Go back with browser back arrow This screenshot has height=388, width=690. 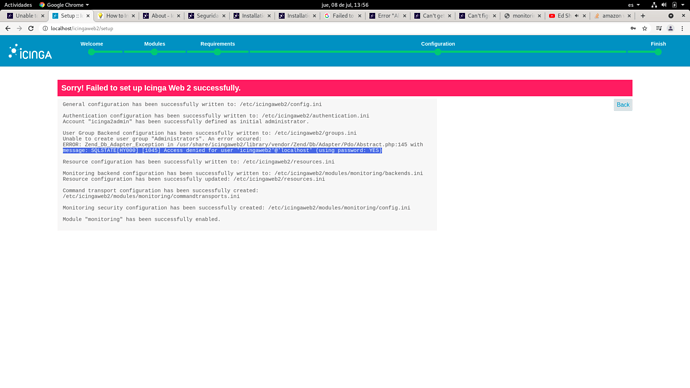coord(7,28)
